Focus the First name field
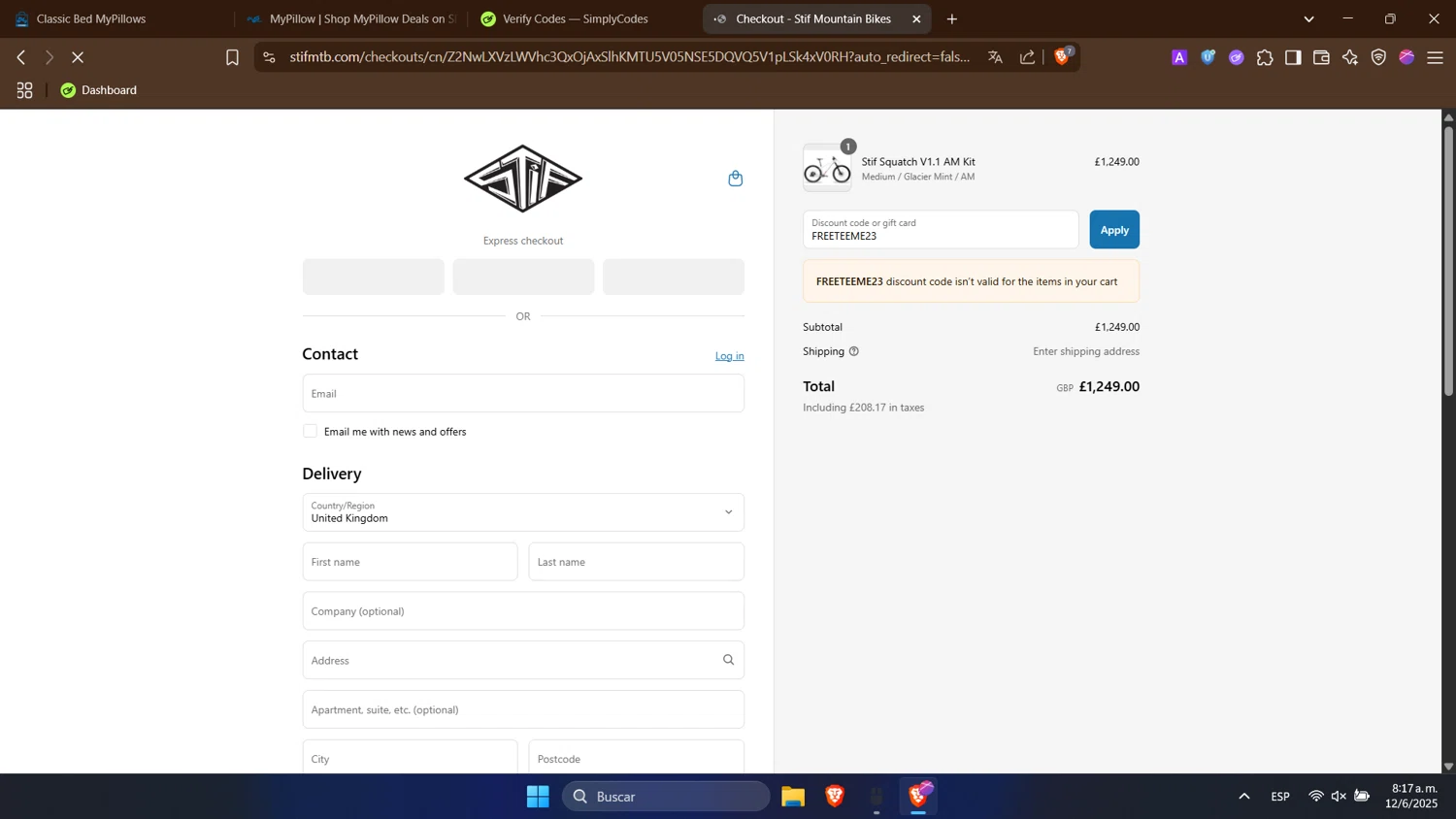 (x=410, y=562)
